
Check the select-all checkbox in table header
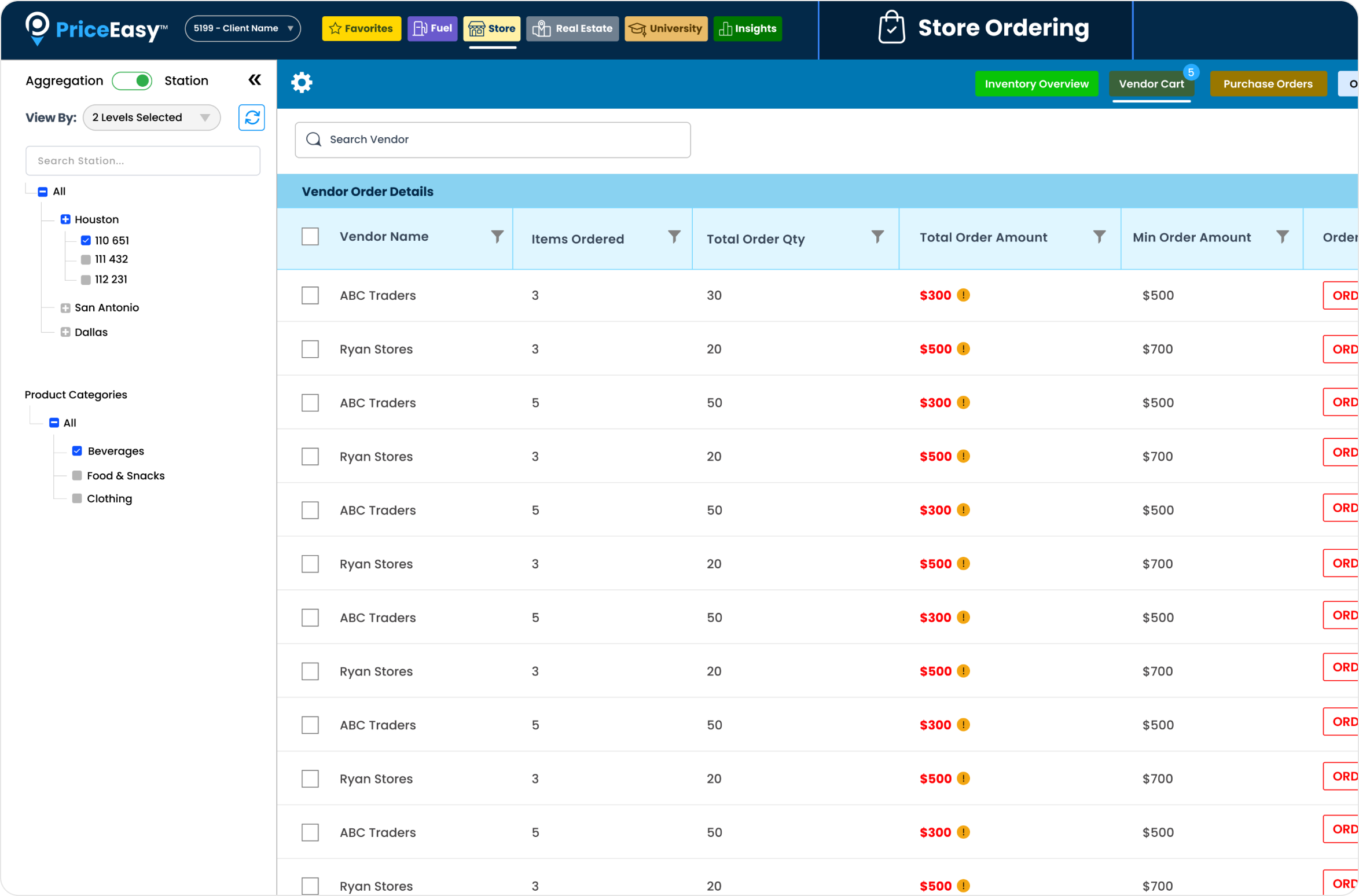point(310,237)
